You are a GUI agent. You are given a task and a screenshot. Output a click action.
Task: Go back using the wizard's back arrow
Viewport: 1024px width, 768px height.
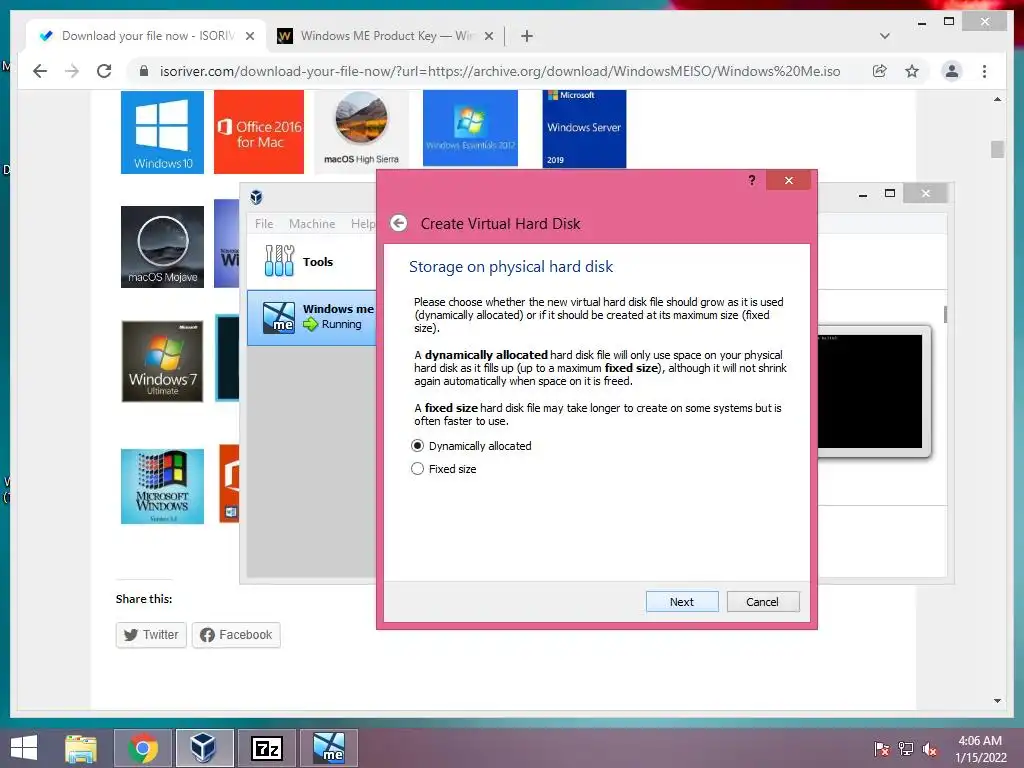399,223
